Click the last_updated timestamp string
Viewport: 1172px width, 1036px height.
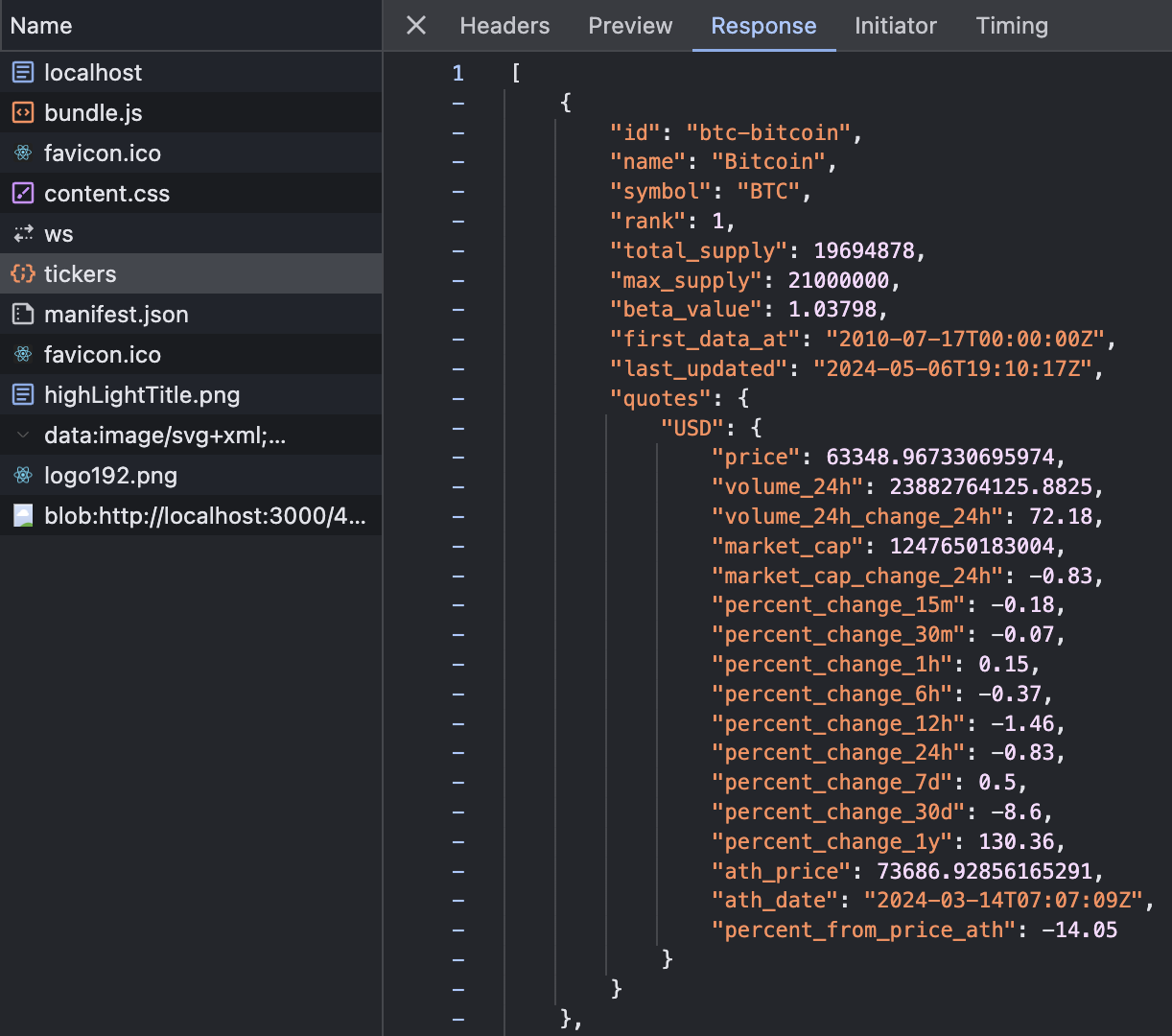(x=953, y=369)
